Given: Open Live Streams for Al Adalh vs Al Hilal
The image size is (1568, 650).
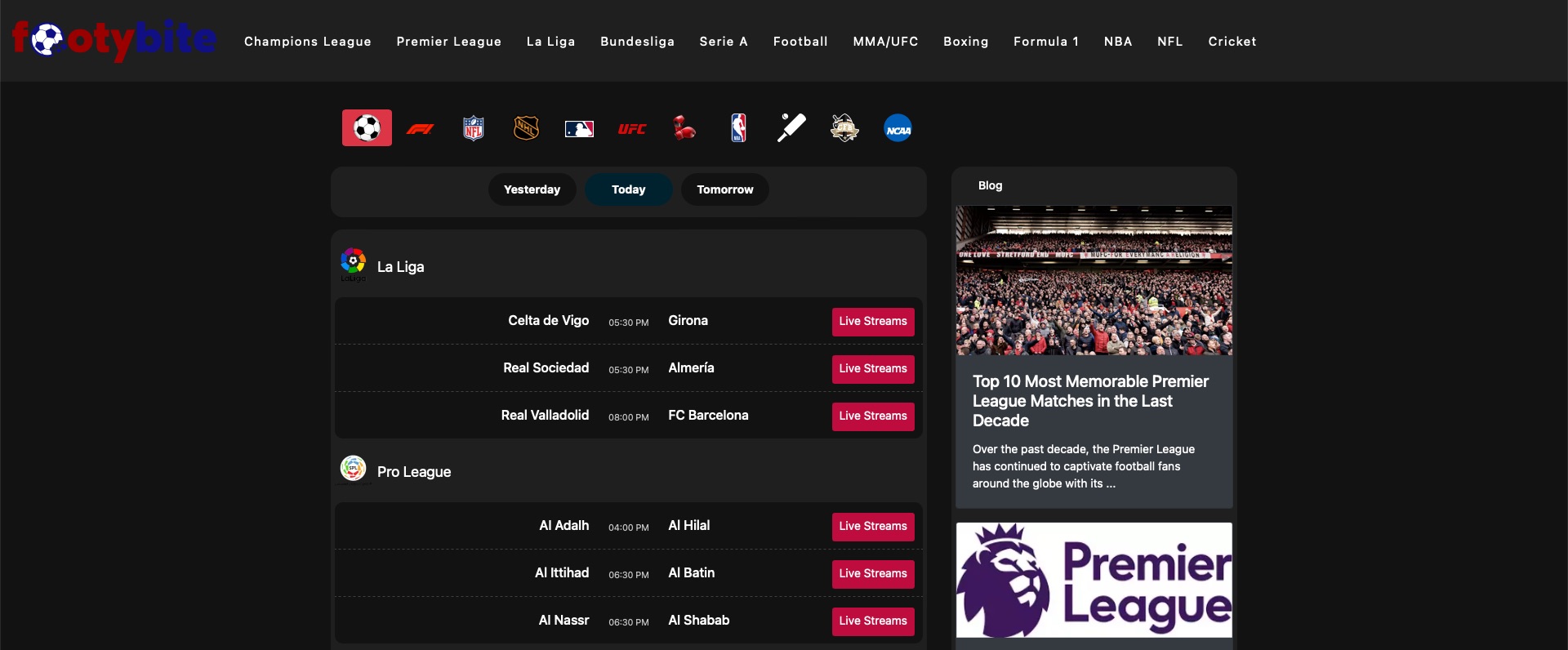Looking at the screenshot, I should click(873, 527).
